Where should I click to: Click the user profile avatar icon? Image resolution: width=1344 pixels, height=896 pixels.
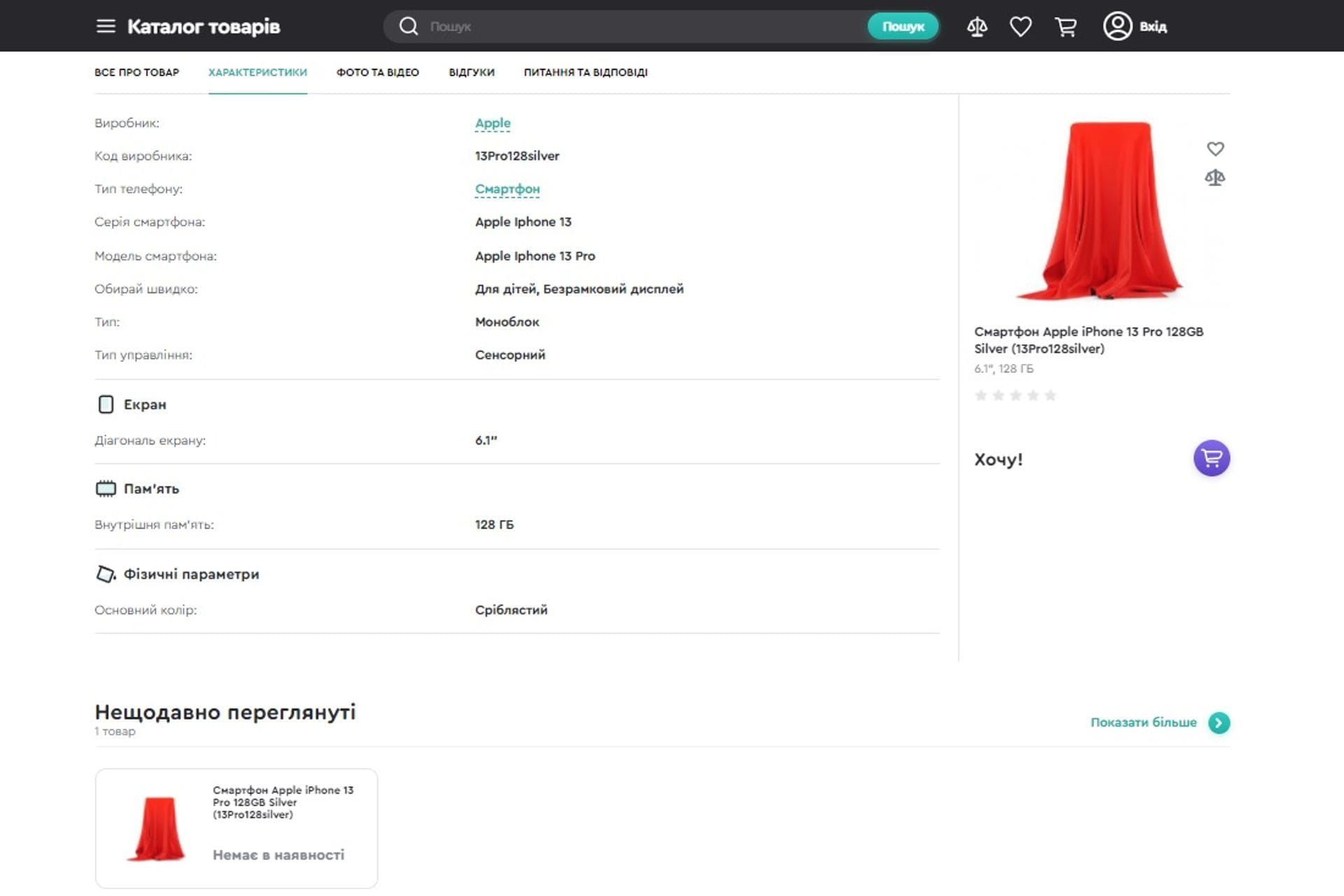(1117, 26)
